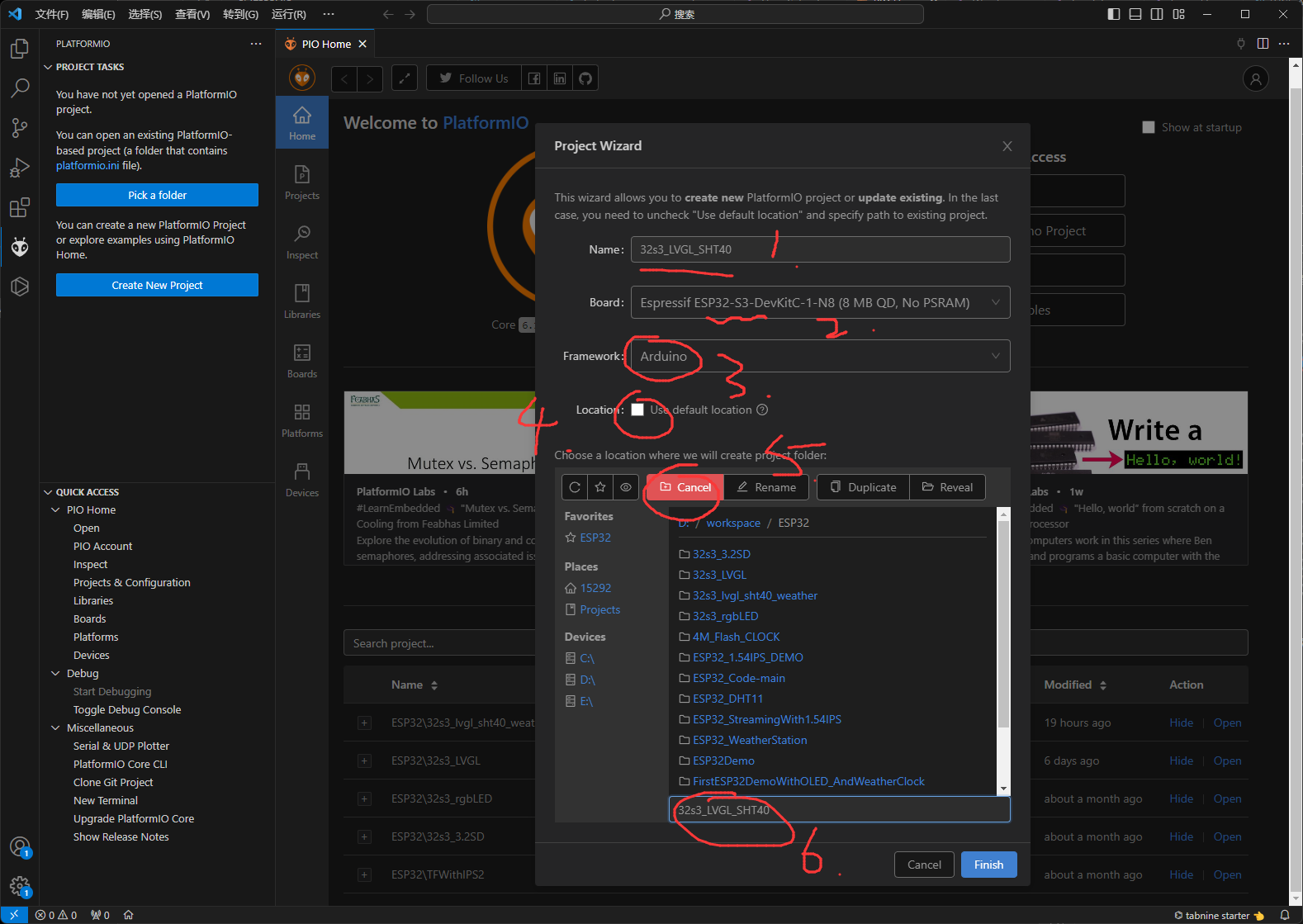Open the 查看(V) menu
Viewport: 1303px width, 924px height.
(x=192, y=14)
